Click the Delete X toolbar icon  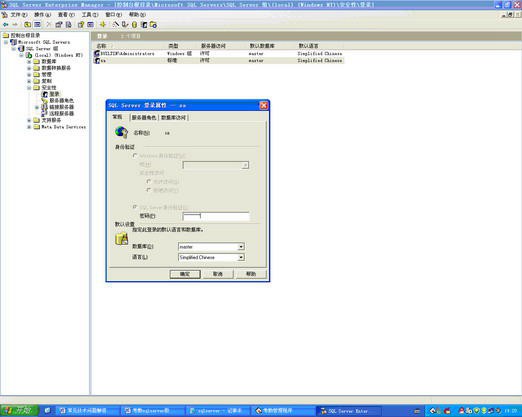pos(48,25)
